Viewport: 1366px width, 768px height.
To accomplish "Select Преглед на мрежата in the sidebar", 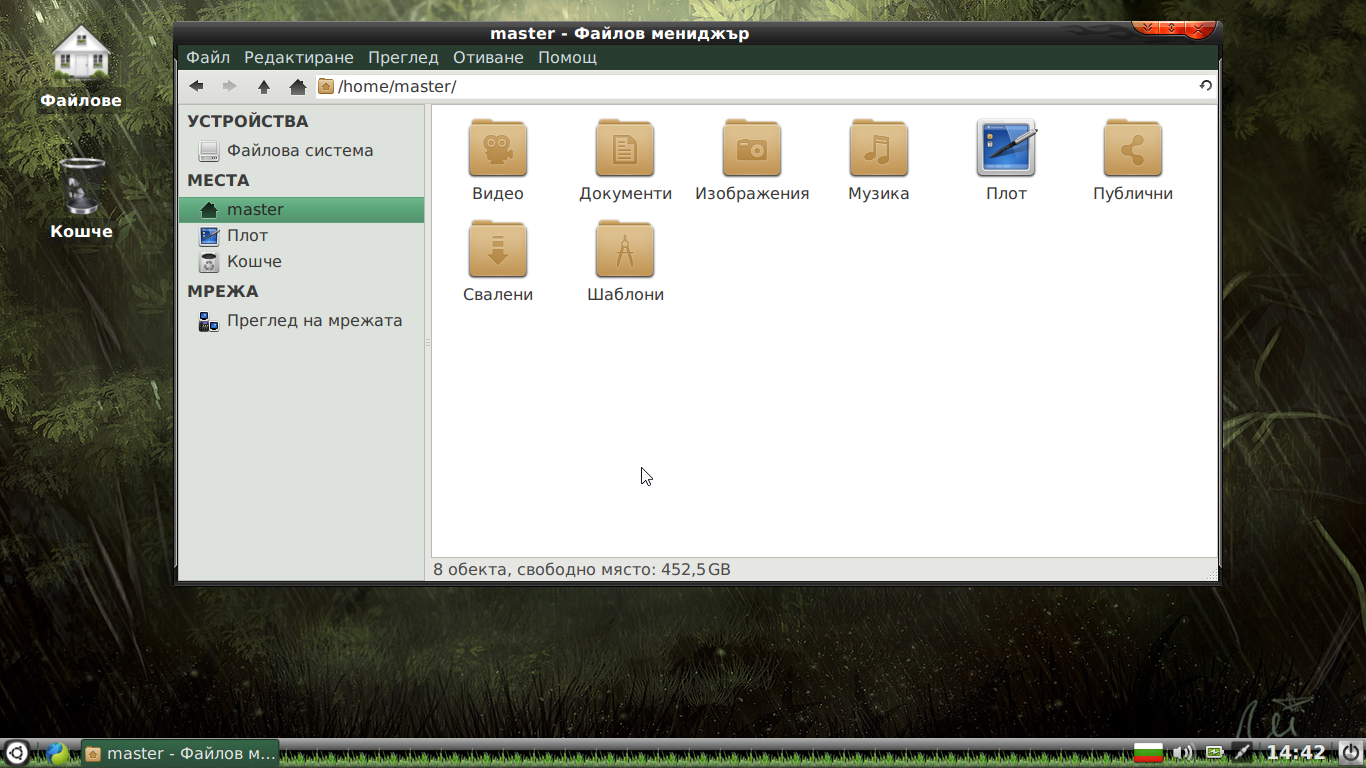I will [301, 321].
